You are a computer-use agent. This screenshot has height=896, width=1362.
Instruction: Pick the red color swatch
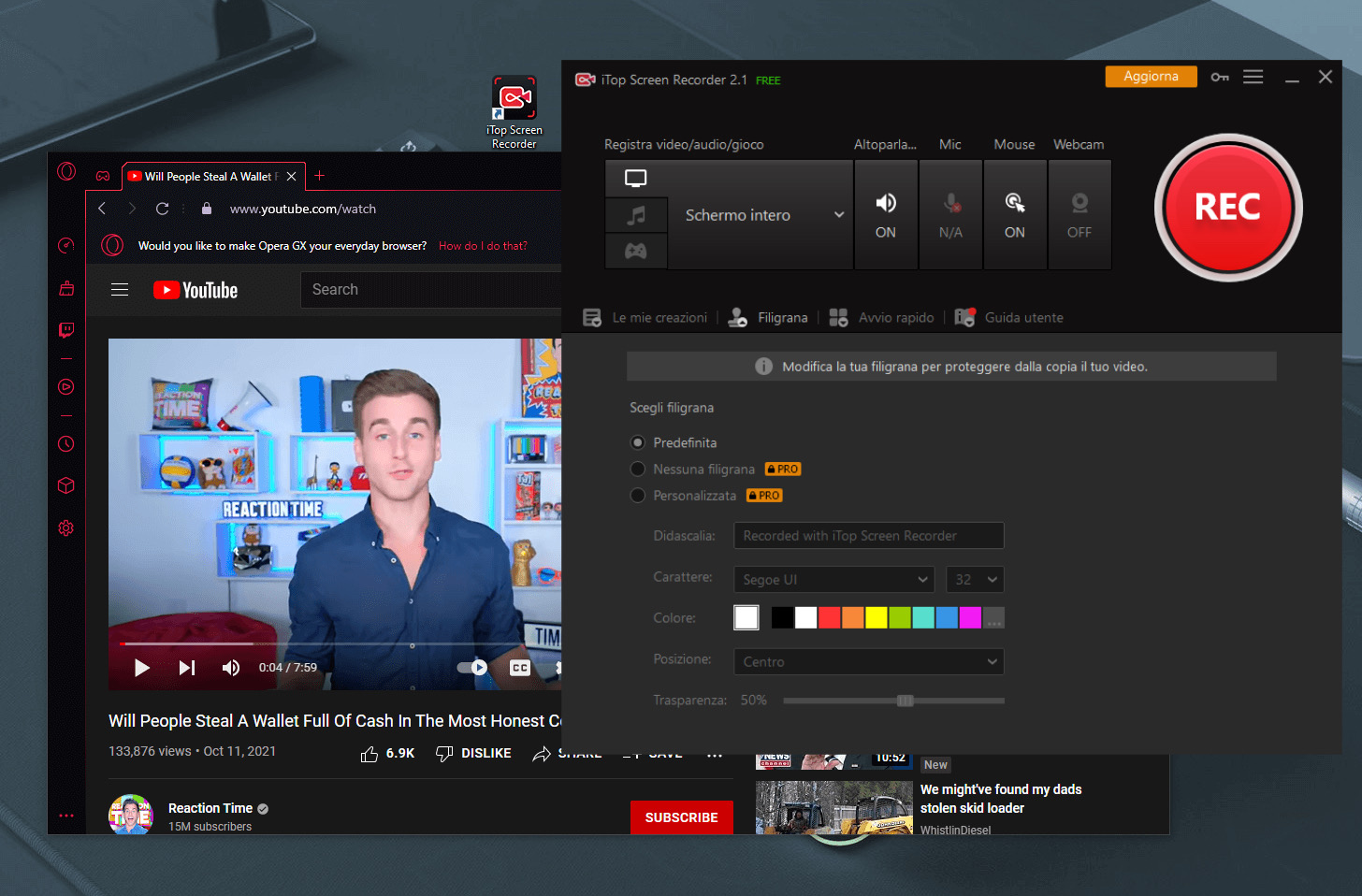click(x=829, y=617)
